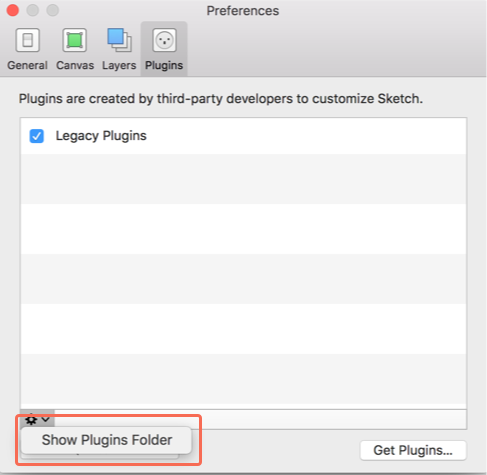
Task: Expand the chevron beside the gear icon
Action: (45, 419)
